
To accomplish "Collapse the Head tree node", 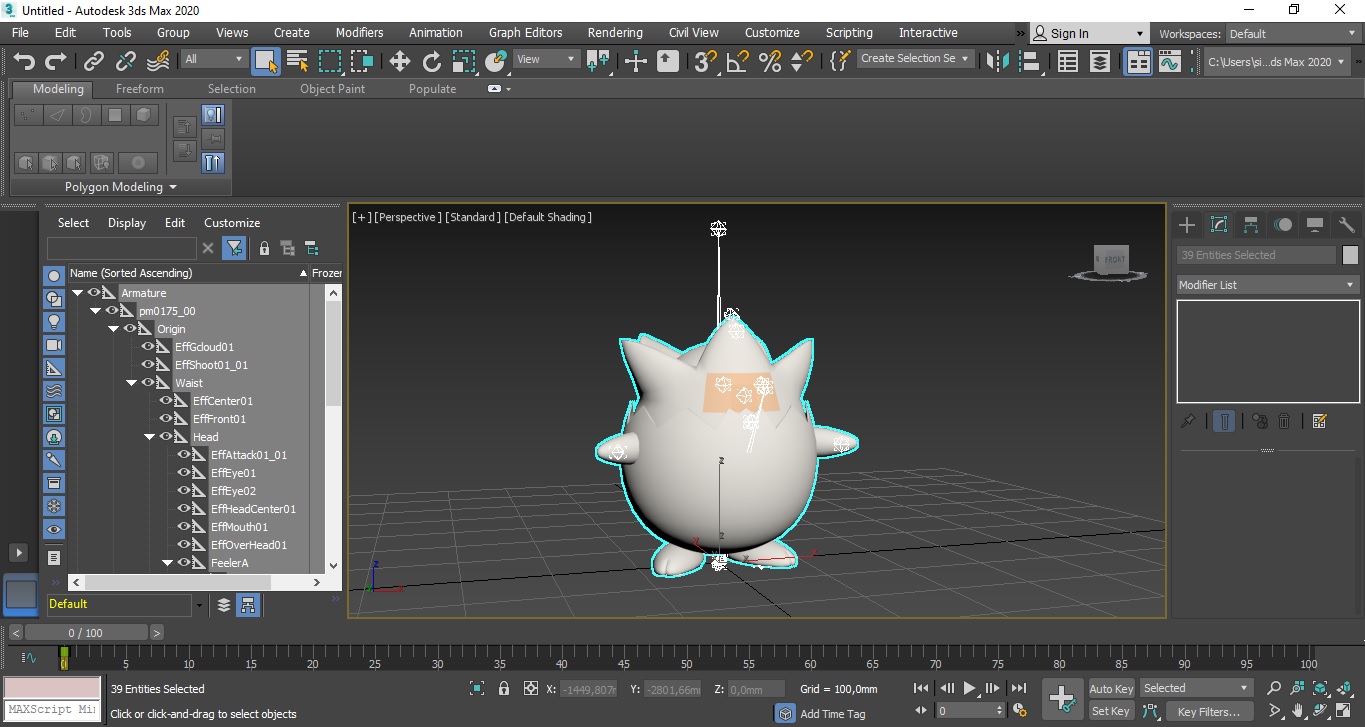I will tap(149, 437).
